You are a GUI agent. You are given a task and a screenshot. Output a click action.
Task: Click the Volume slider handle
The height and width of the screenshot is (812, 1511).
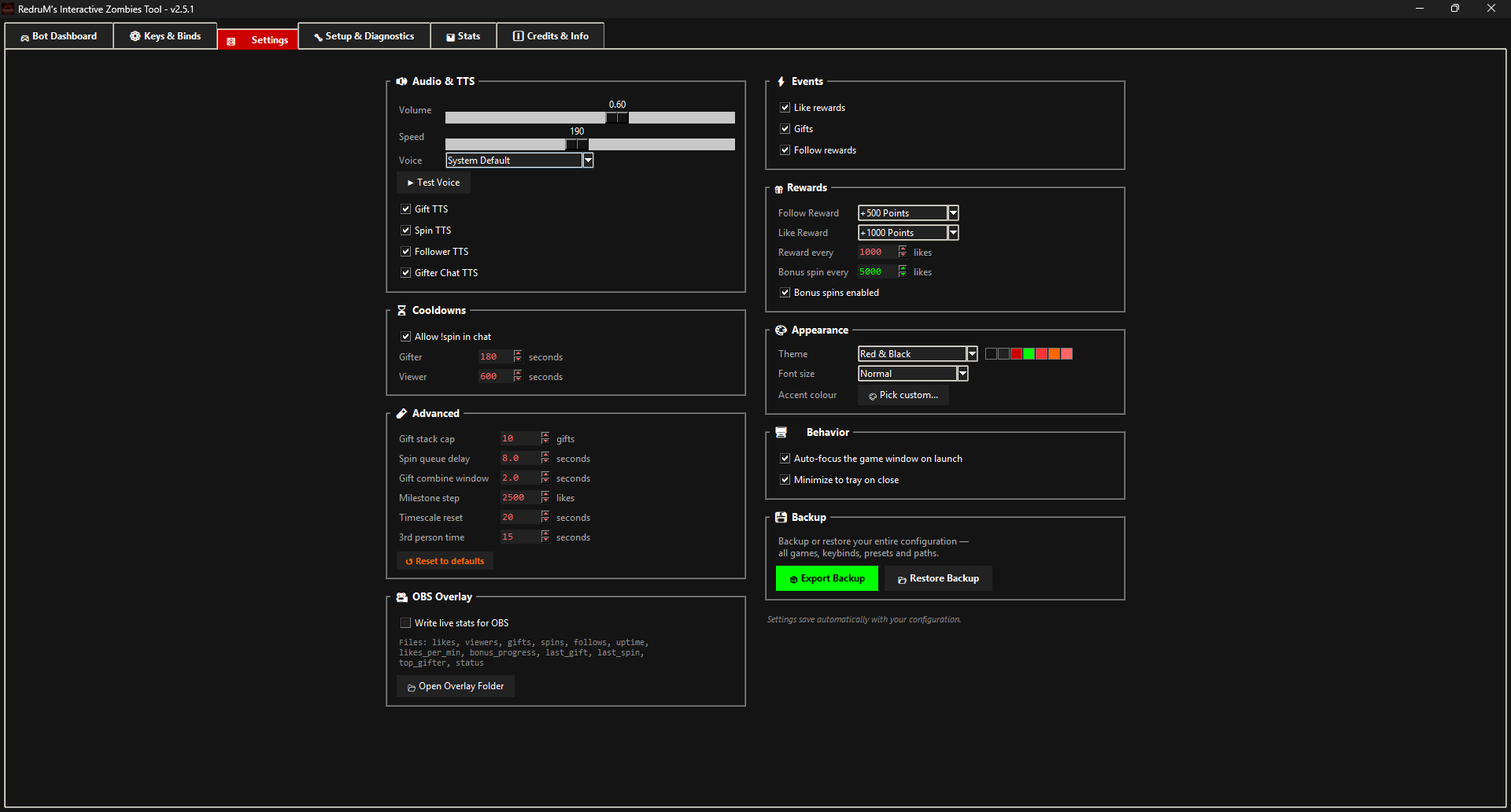[617, 118]
